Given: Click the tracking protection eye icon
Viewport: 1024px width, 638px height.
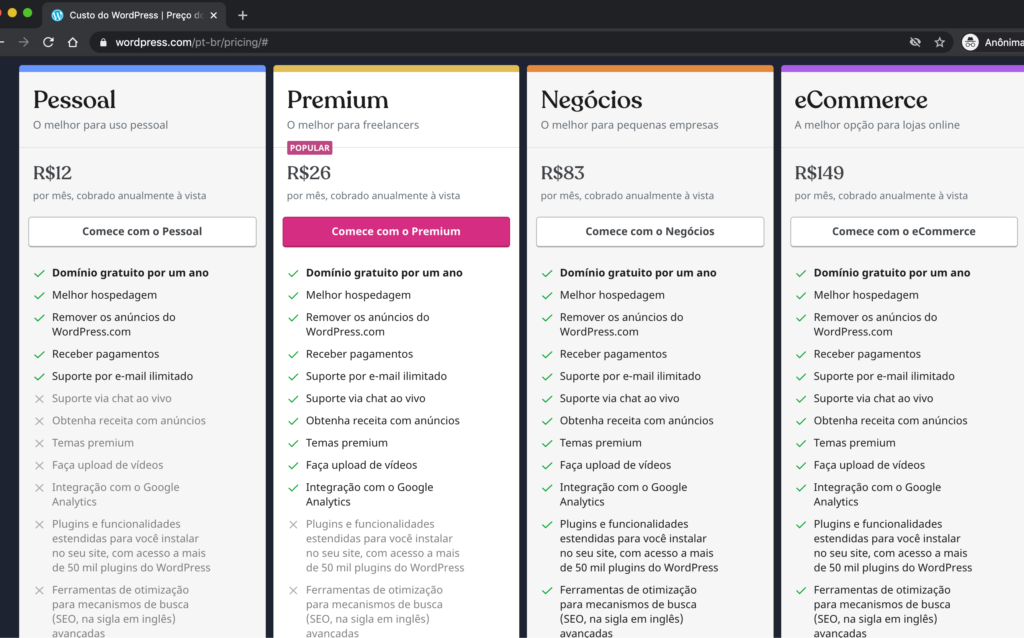Looking at the screenshot, I should tap(914, 42).
